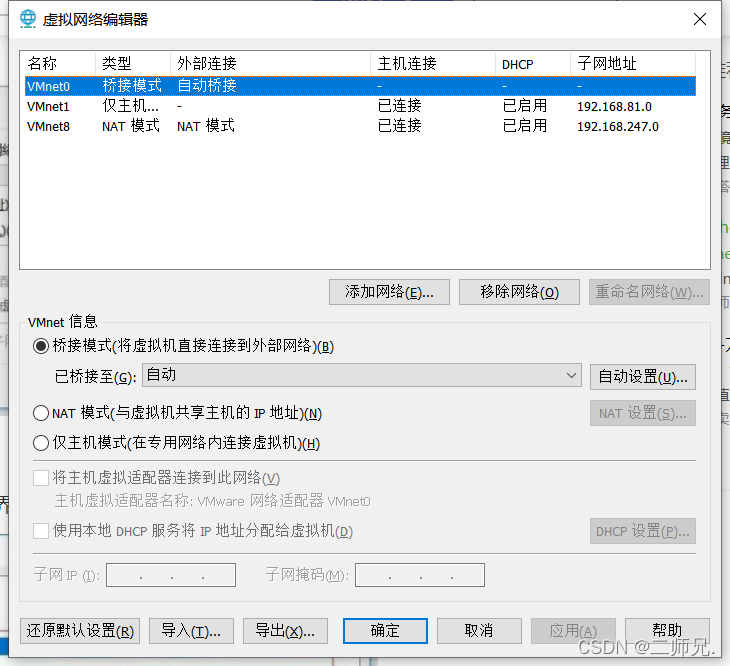Click the 子网 IP input field
730x666 pixels.
(x=171, y=575)
